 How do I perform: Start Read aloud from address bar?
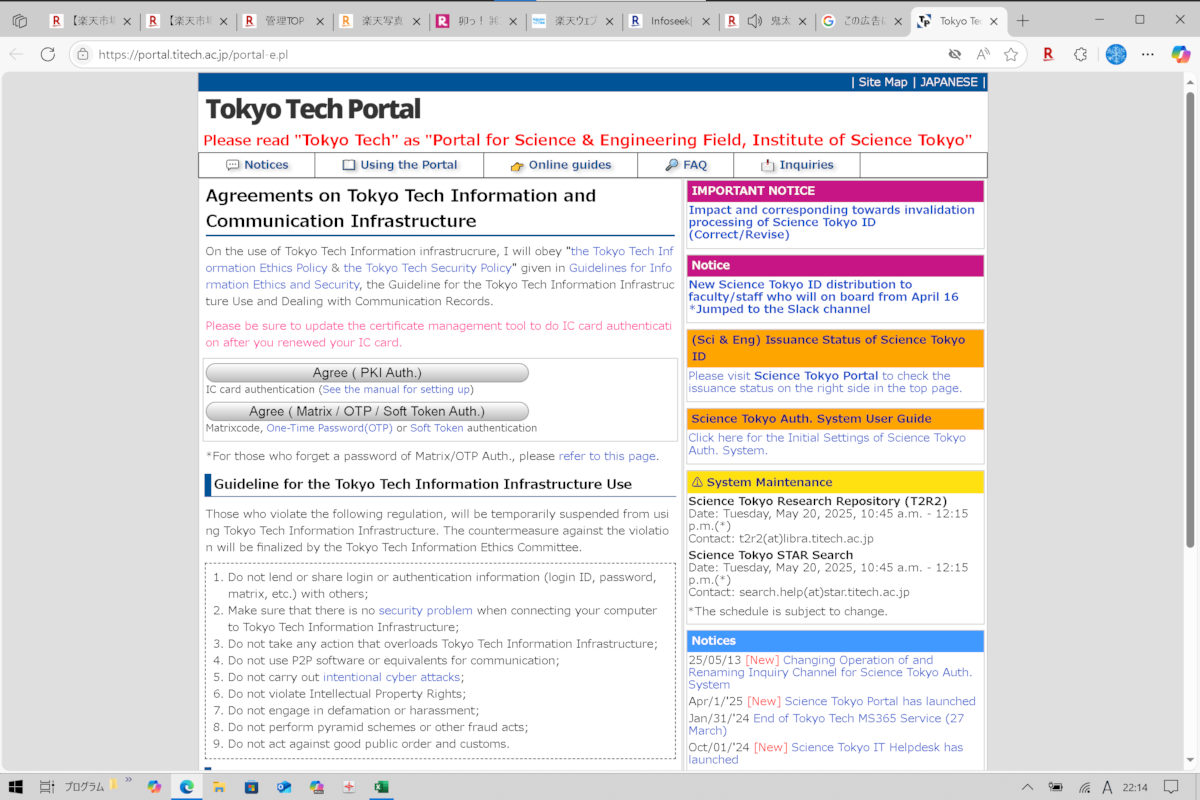(983, 54)
